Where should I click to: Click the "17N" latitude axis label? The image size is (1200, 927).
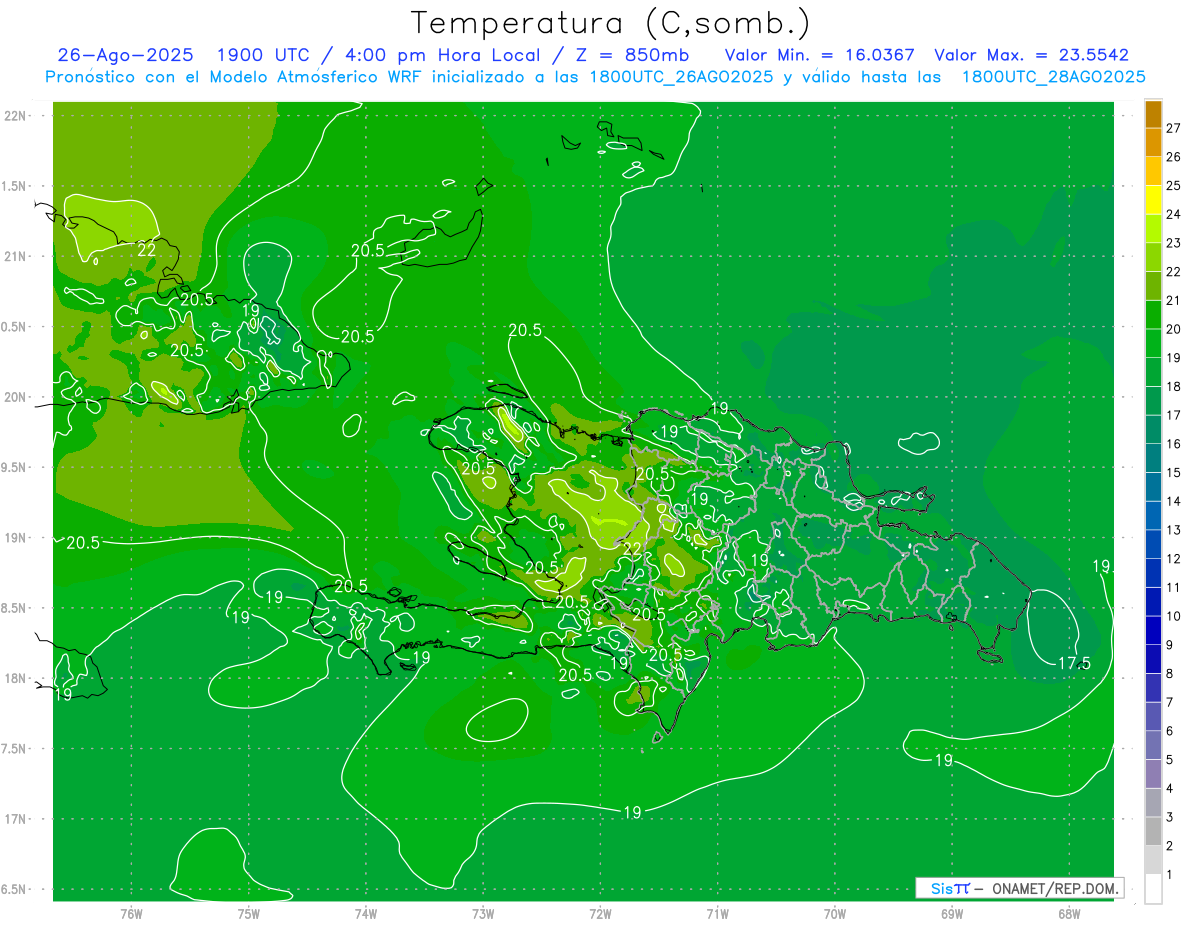[x=15, y=820]
